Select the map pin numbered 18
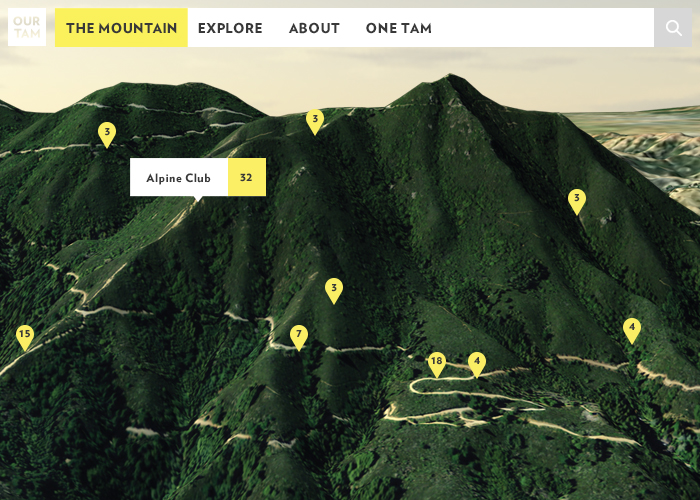This screenshot has height=500, width=700. pyautogui.click(x=436, y=363)
